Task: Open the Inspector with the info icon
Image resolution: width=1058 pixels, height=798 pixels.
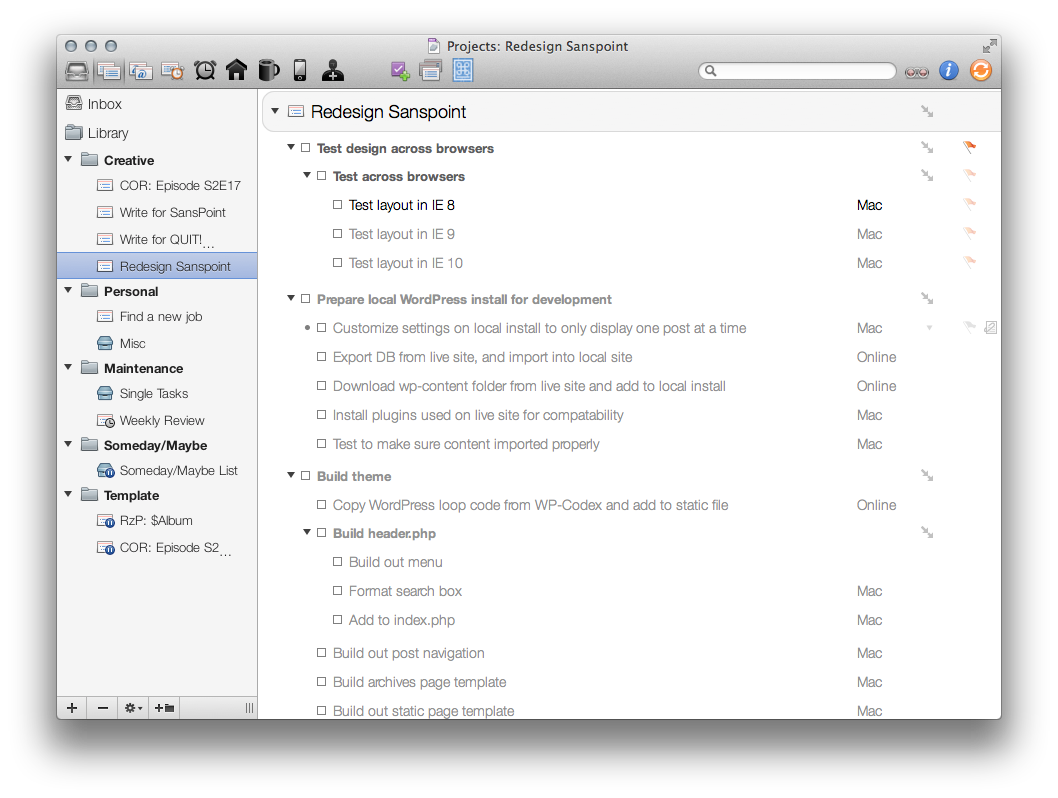Action: click(948, 70)
